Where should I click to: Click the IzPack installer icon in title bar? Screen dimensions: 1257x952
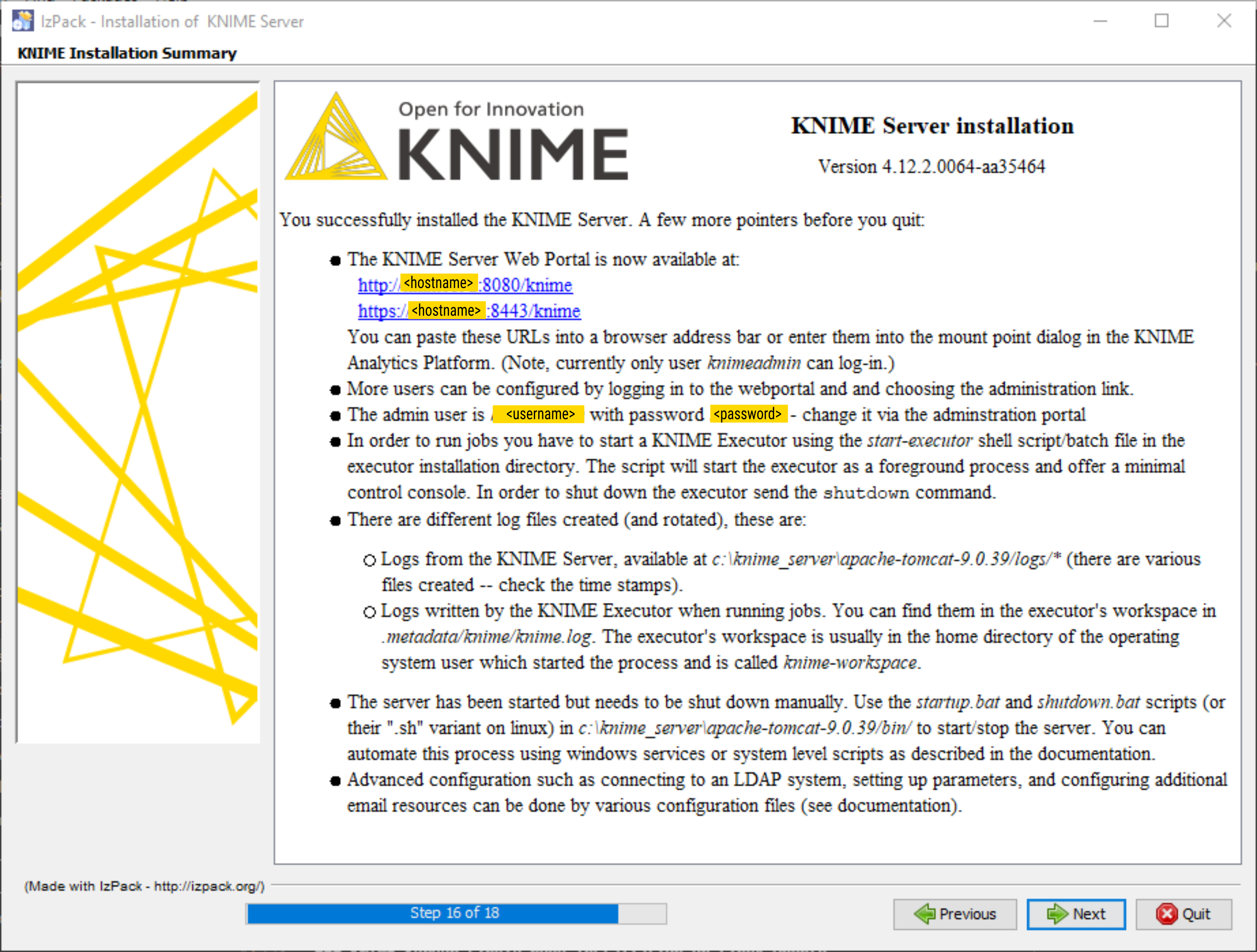pyautogui.click(x=23, y=21)
